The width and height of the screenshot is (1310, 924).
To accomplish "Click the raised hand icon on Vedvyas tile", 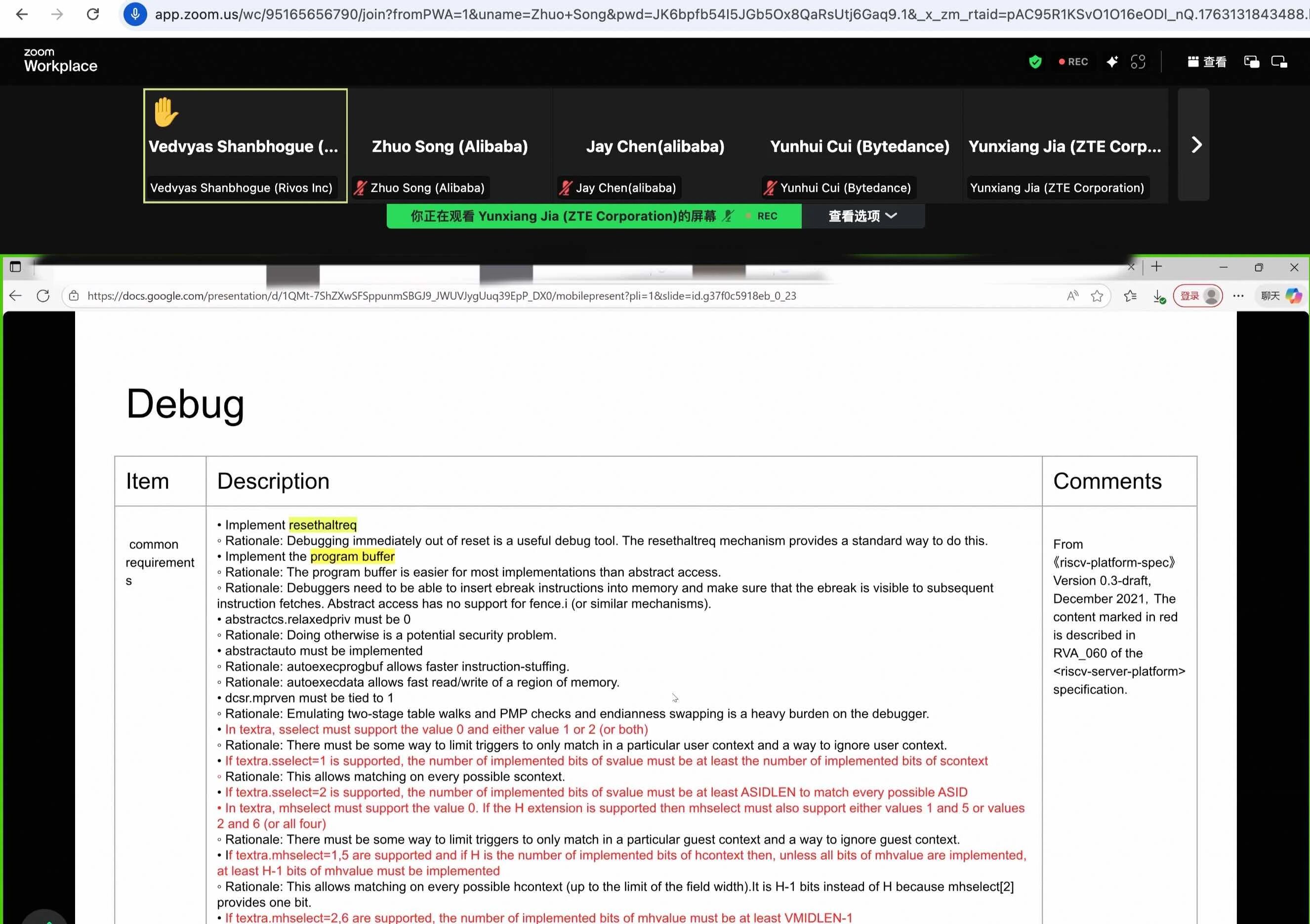I will click(x=165, y=112).
